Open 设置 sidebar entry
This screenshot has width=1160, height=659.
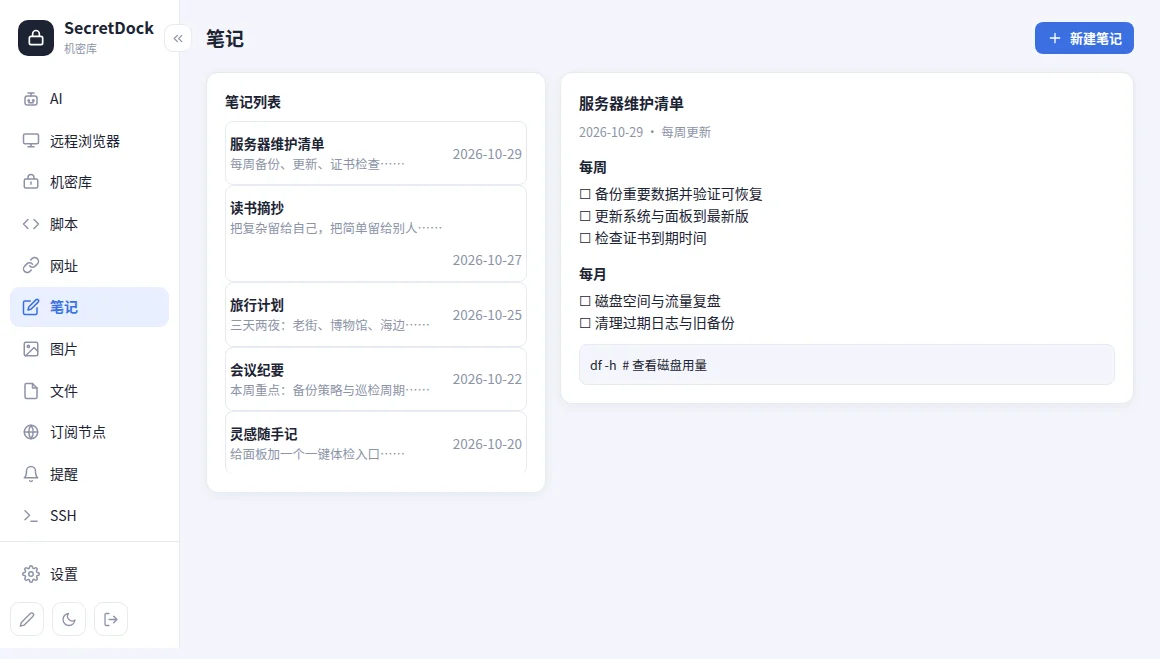click(x=90, y=574)
